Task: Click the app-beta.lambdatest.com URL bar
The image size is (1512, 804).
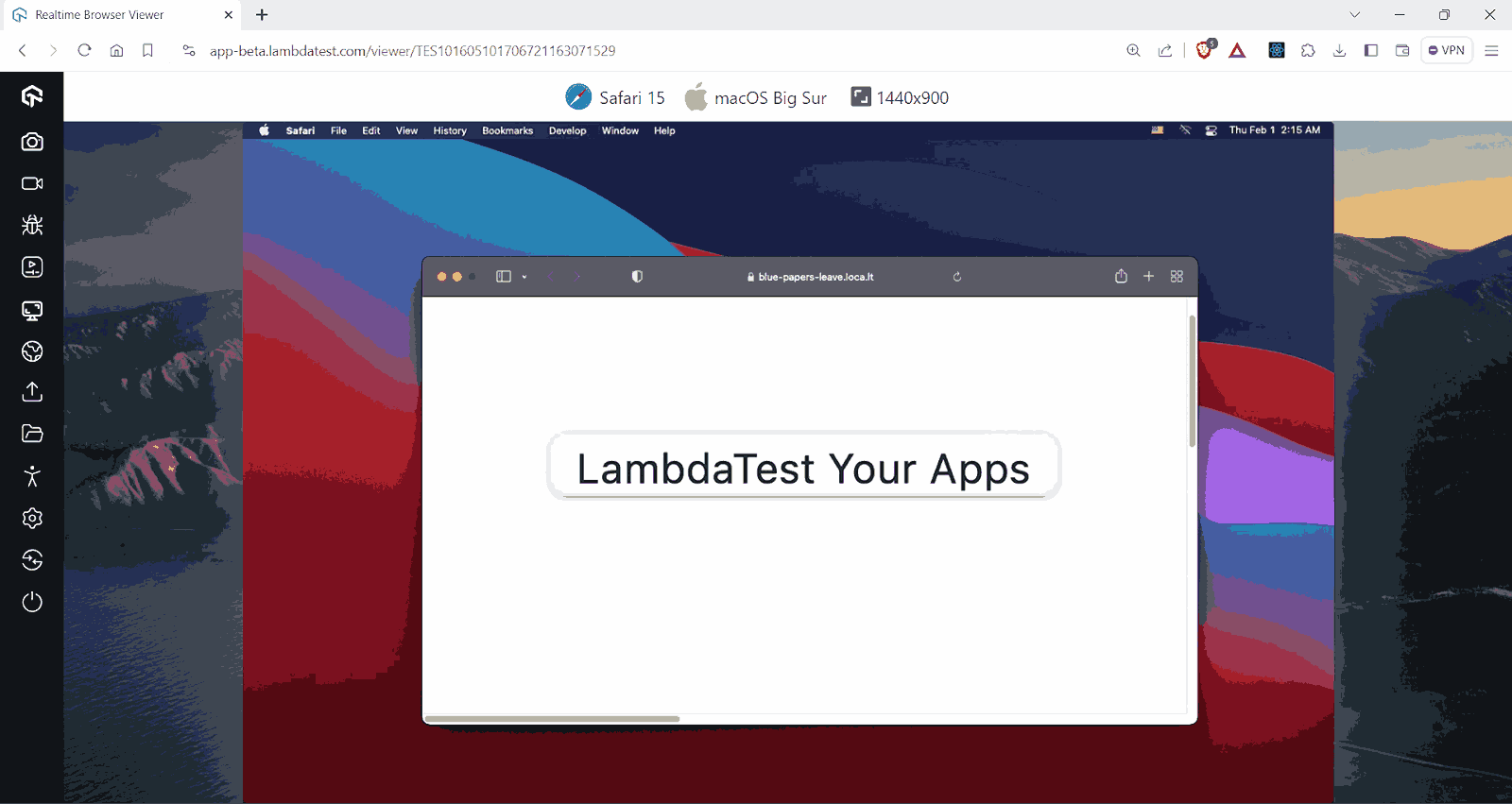Action: pos(412,51)
